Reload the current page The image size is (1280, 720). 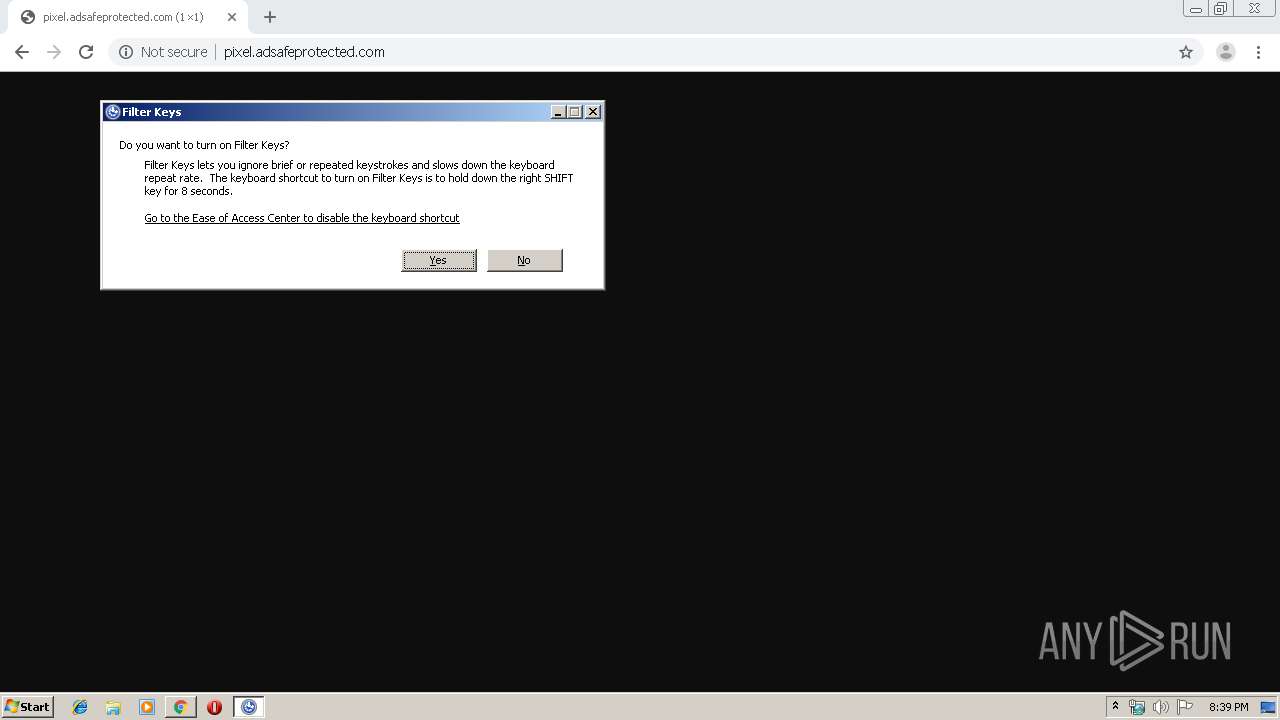pyautogui.click(x=86, y=52)
